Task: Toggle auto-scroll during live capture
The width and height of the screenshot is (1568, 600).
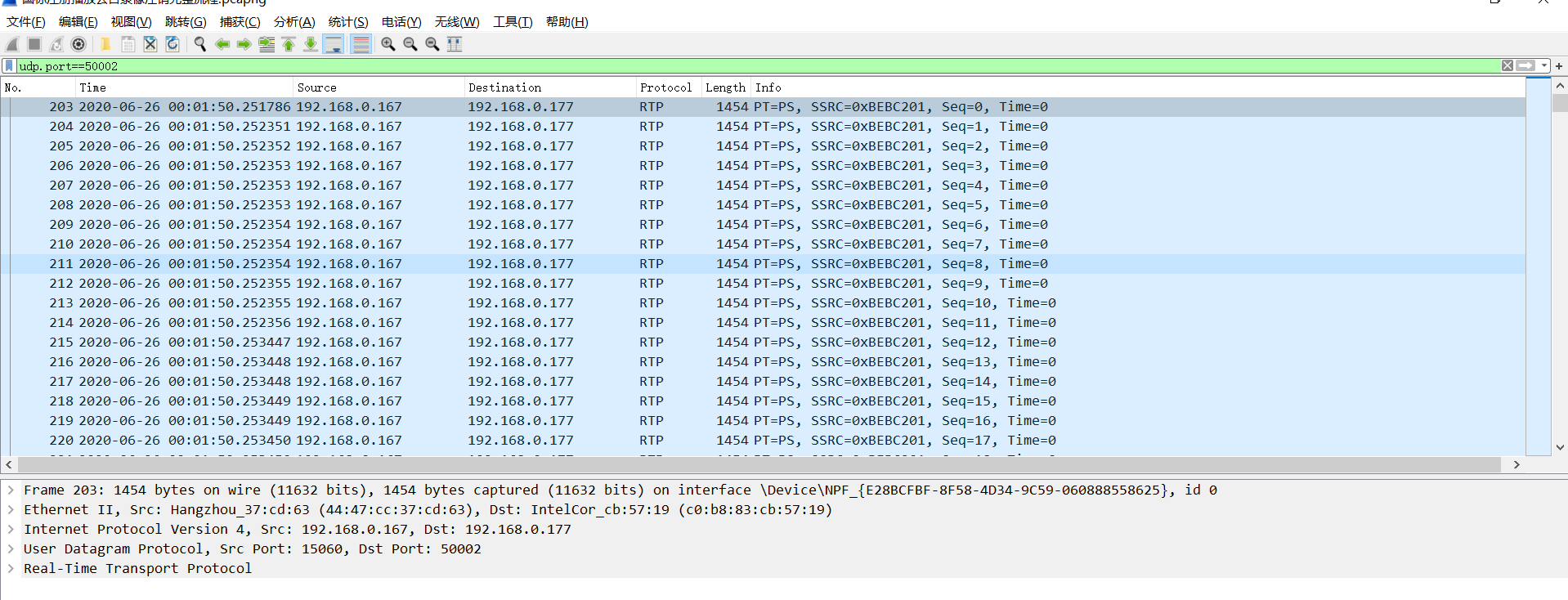Action: point(334,44)
